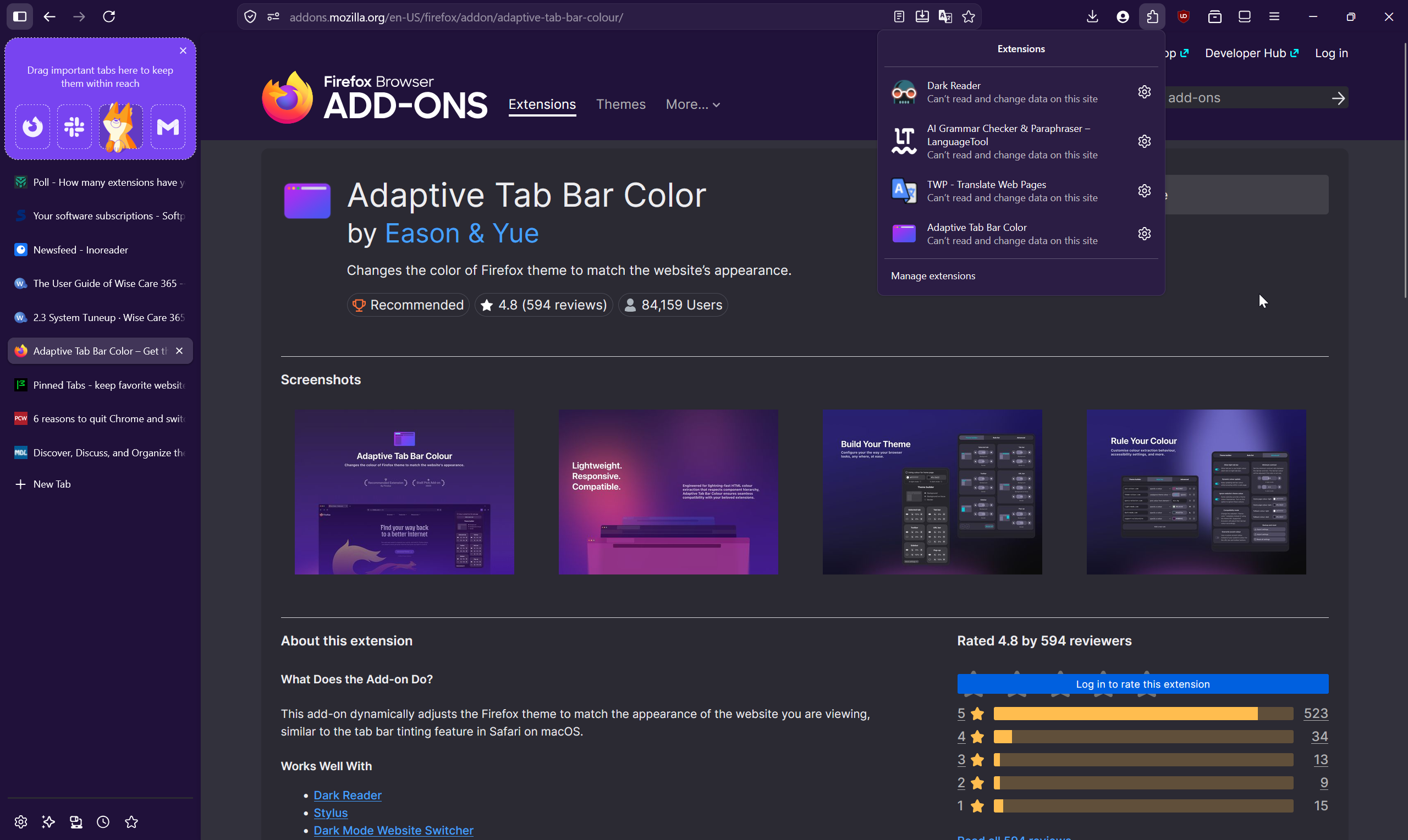Open the account profile icon in toolbar
1408x840 pixels.
(1123, 17)
